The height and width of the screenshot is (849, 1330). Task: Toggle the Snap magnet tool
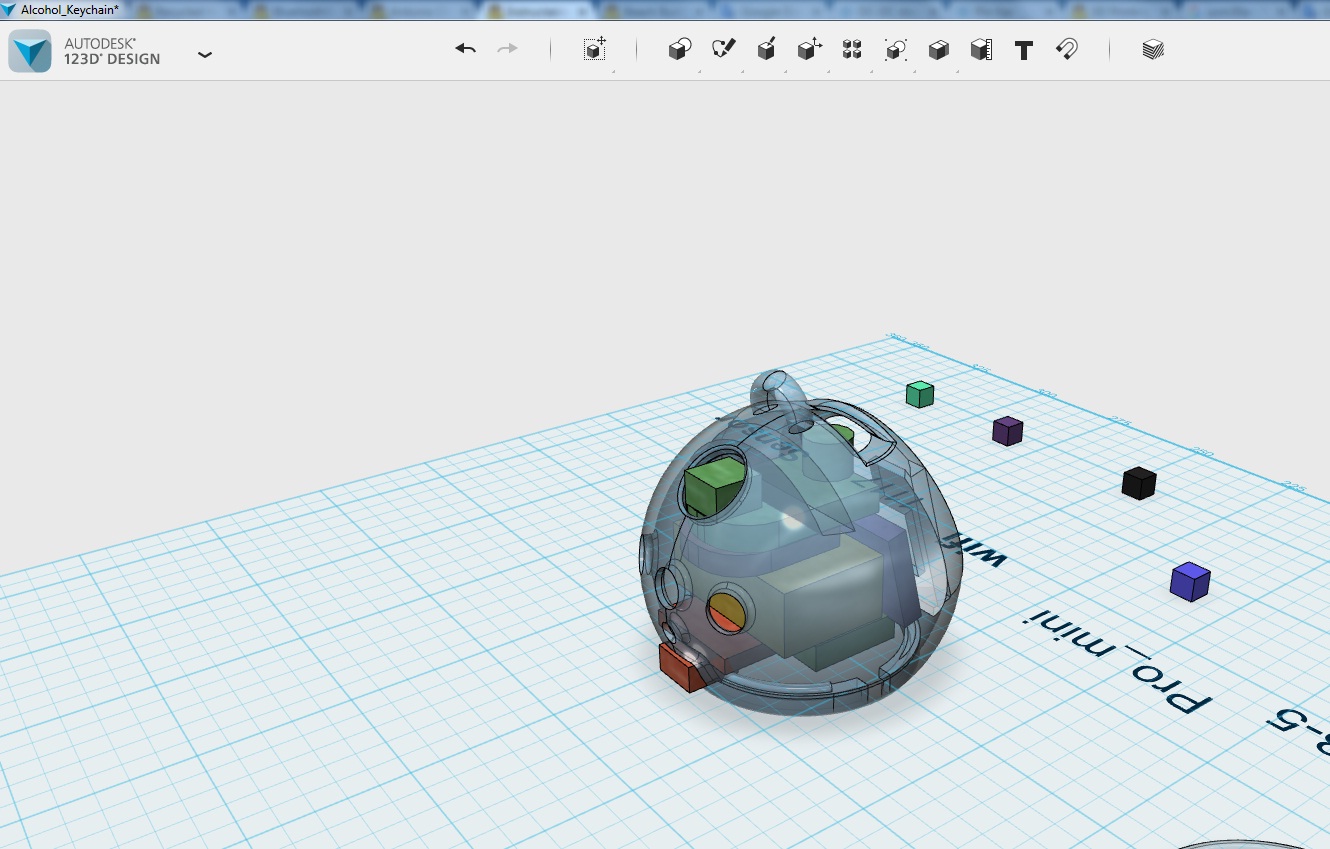[x=1067, y=50]
